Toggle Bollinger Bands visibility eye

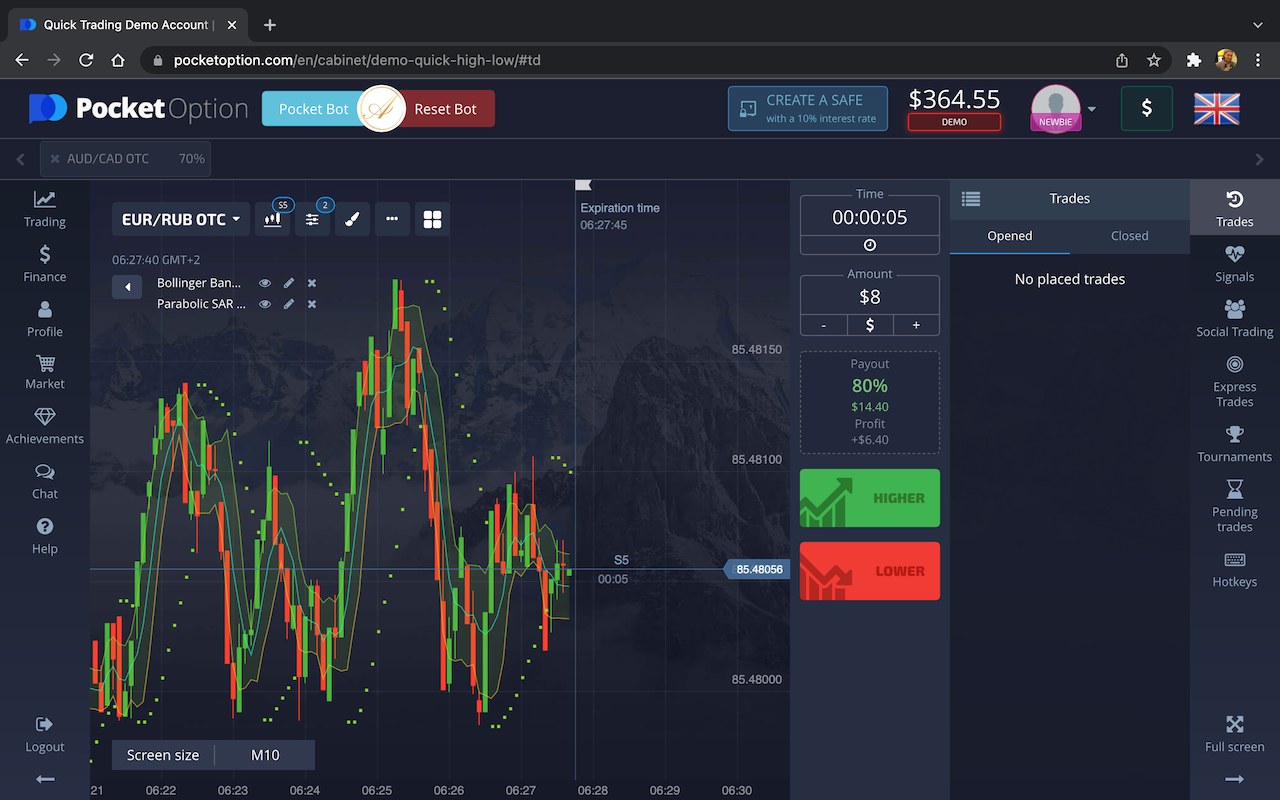pos(265,284)
